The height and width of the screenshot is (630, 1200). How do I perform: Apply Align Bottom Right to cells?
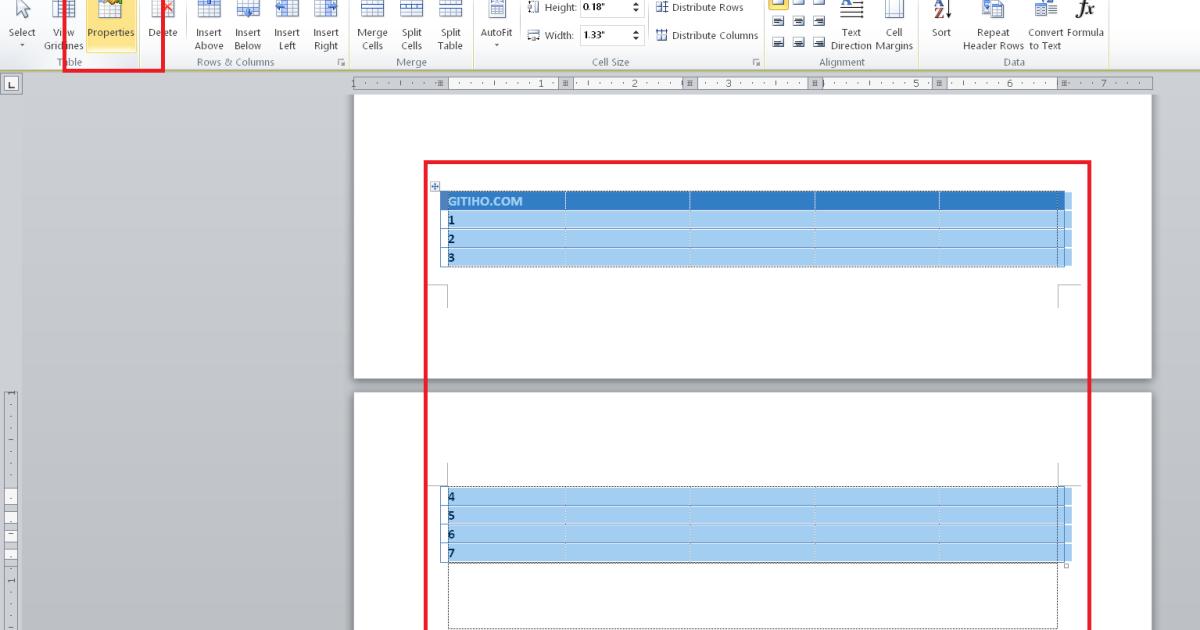click(x=820, y=41)
